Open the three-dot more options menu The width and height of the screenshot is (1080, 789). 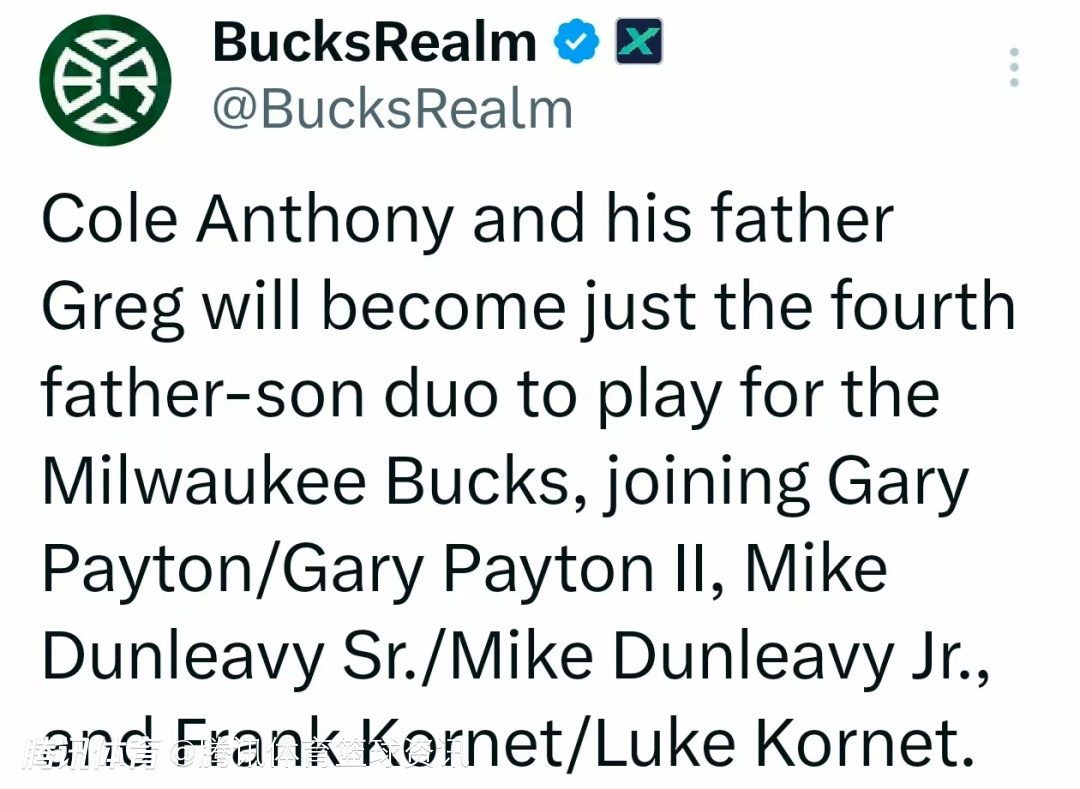coord(1014,67)
